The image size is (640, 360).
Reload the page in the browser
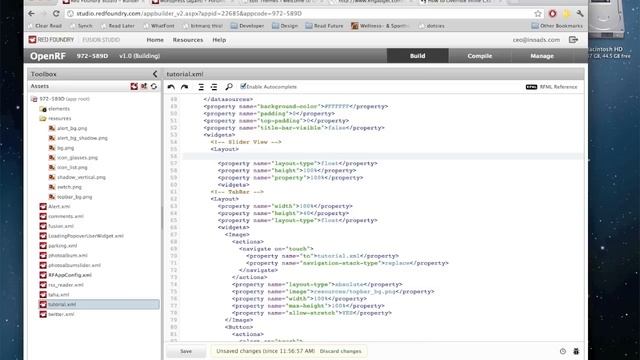(x=56, y=13)
